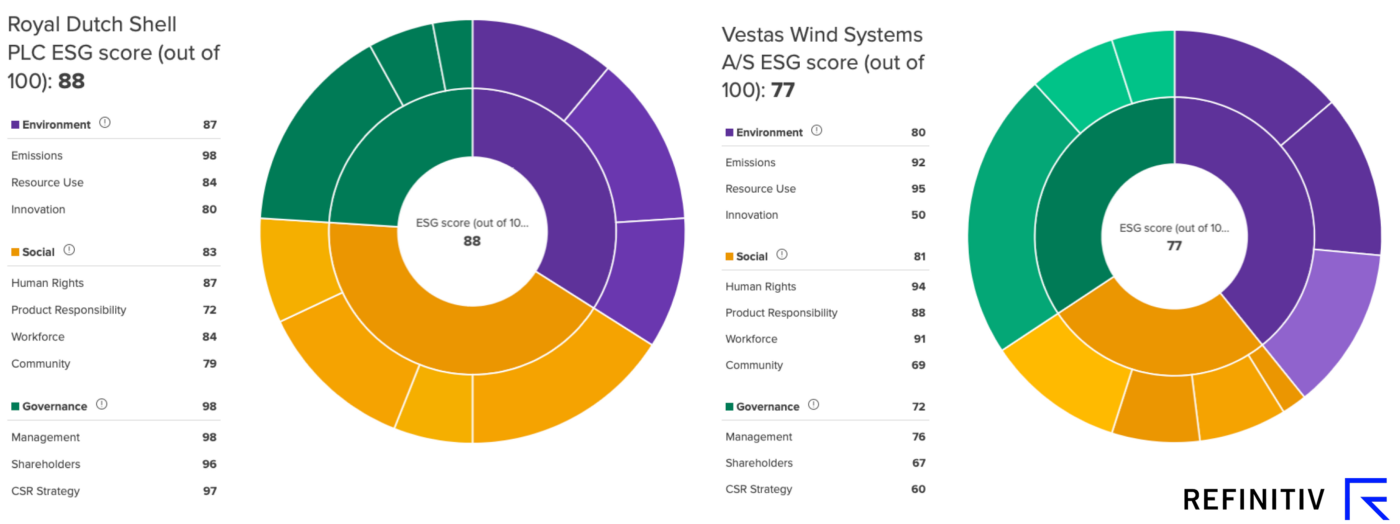
Task: Open the info icon beside Vestas' Environment
Action: coord(817,131)
